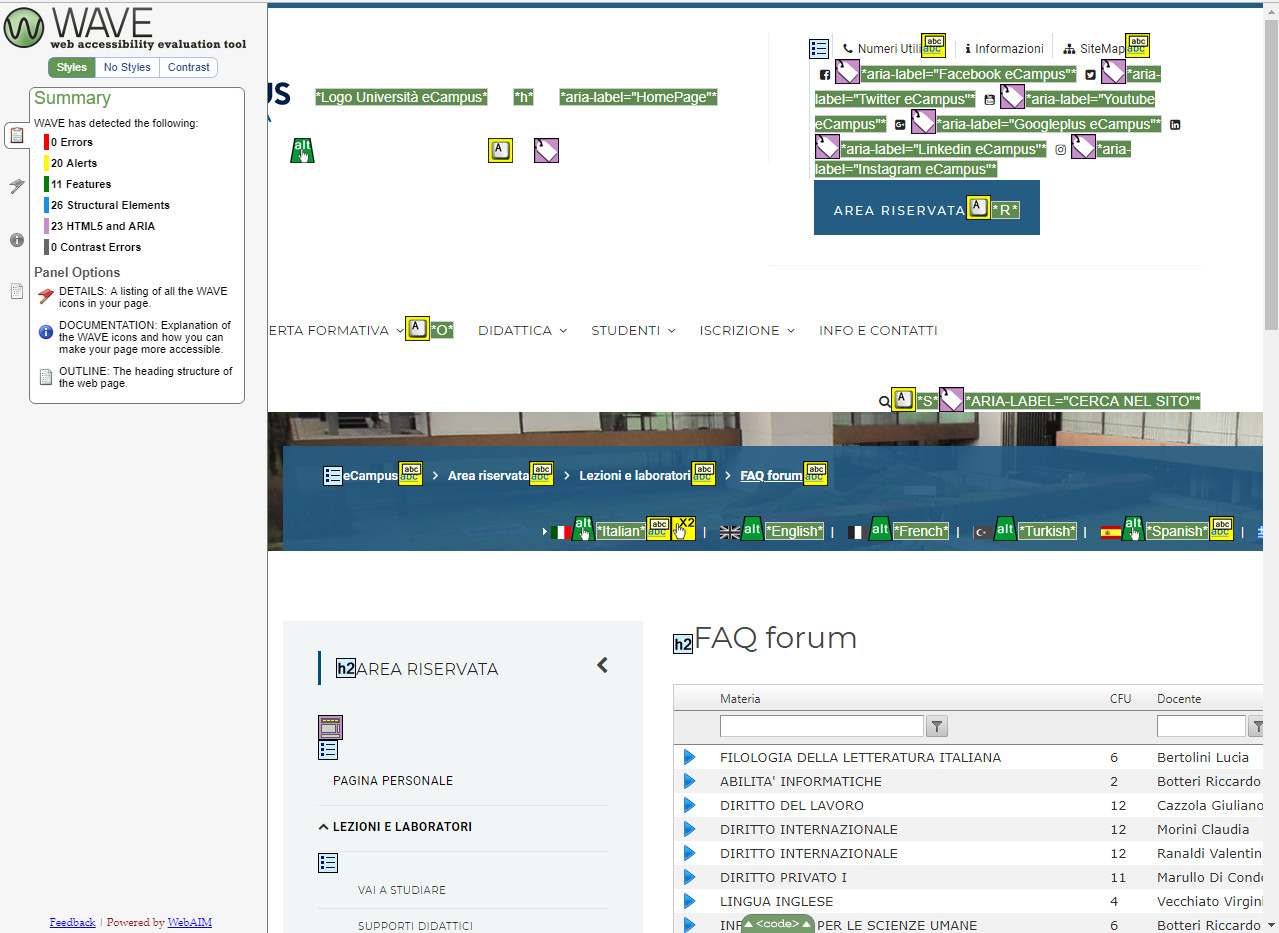
Task: Click the Materia filter text field
Action: click(822, 726)
